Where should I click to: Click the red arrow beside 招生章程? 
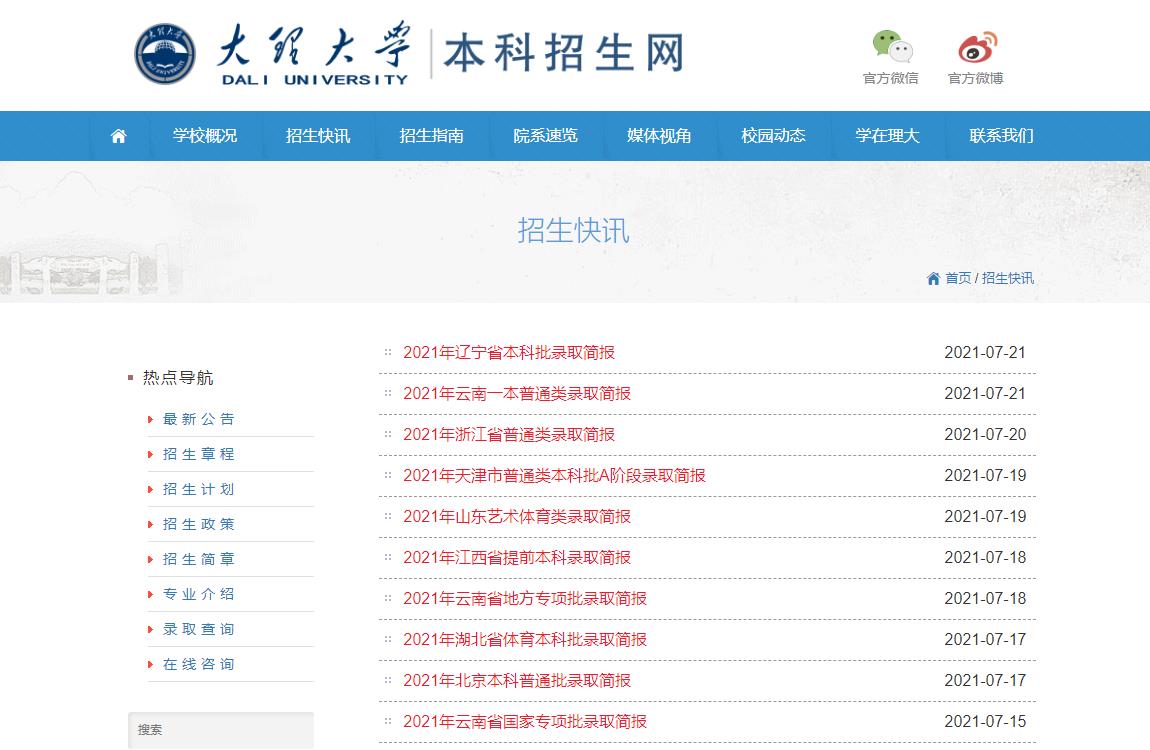(150, 455)
